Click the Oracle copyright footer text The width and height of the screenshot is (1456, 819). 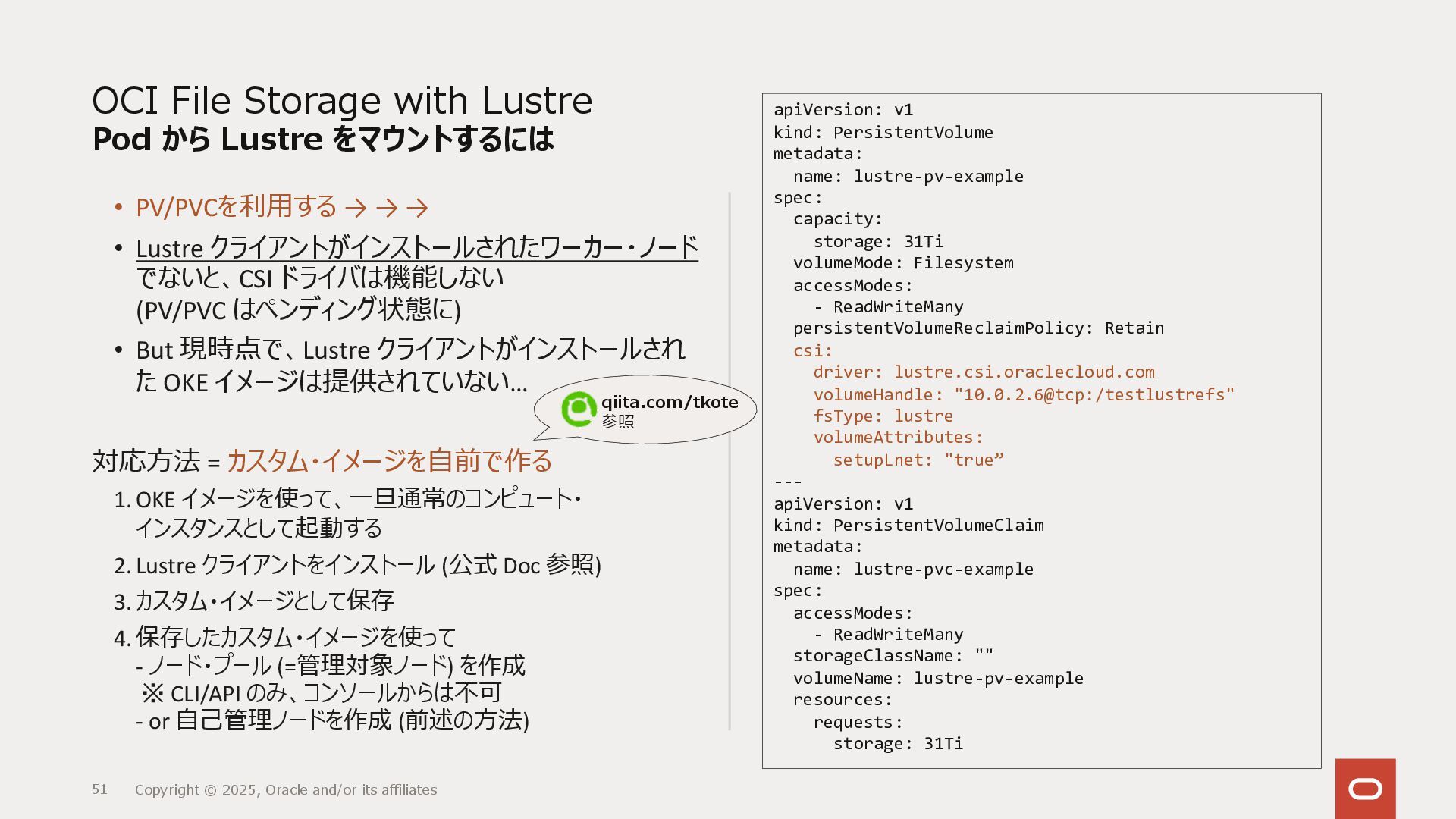286,790
